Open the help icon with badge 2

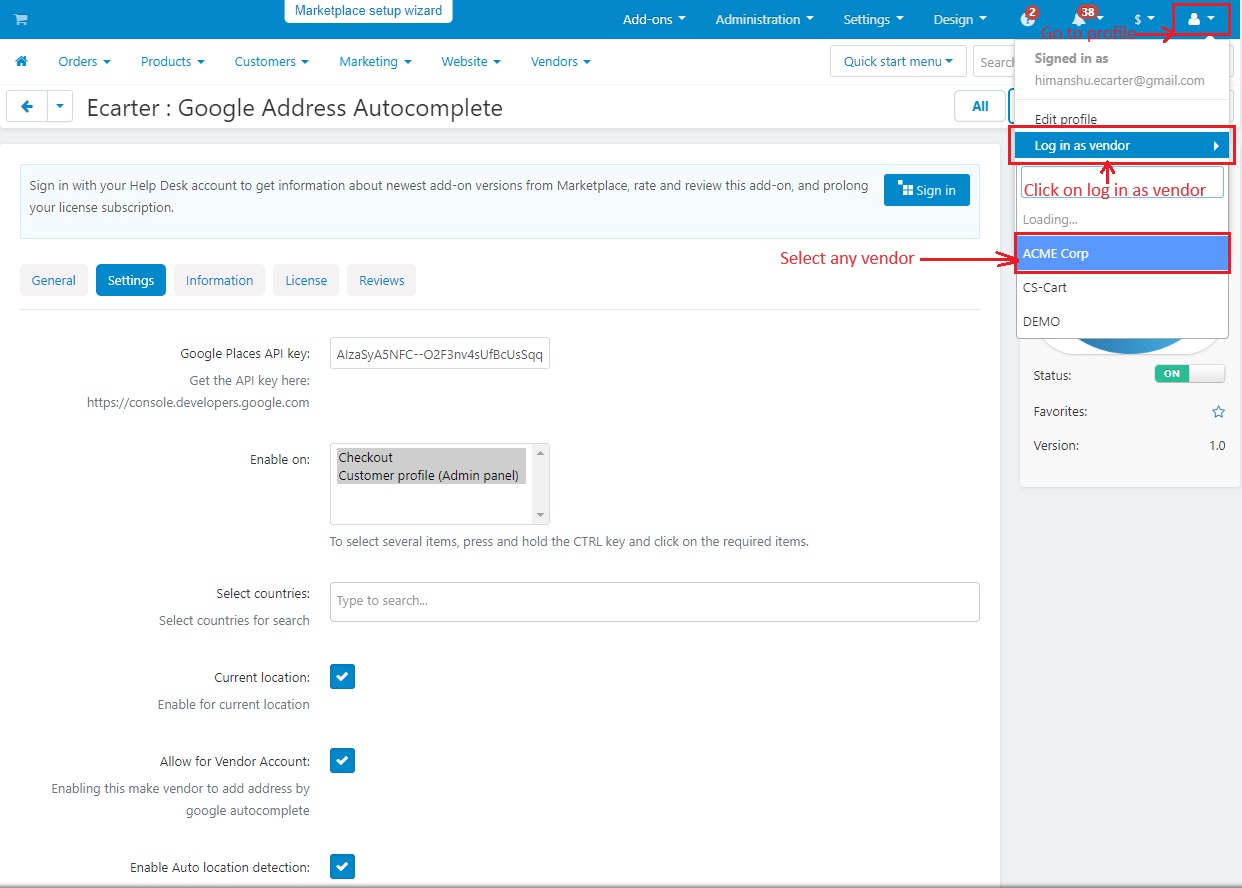[1027, 19]
